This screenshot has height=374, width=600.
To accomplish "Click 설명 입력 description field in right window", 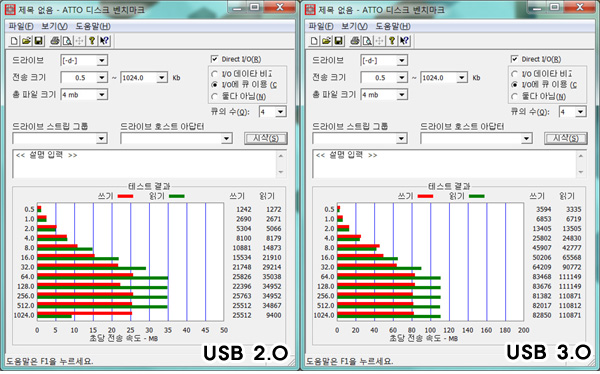I will [x=443, y=164].
